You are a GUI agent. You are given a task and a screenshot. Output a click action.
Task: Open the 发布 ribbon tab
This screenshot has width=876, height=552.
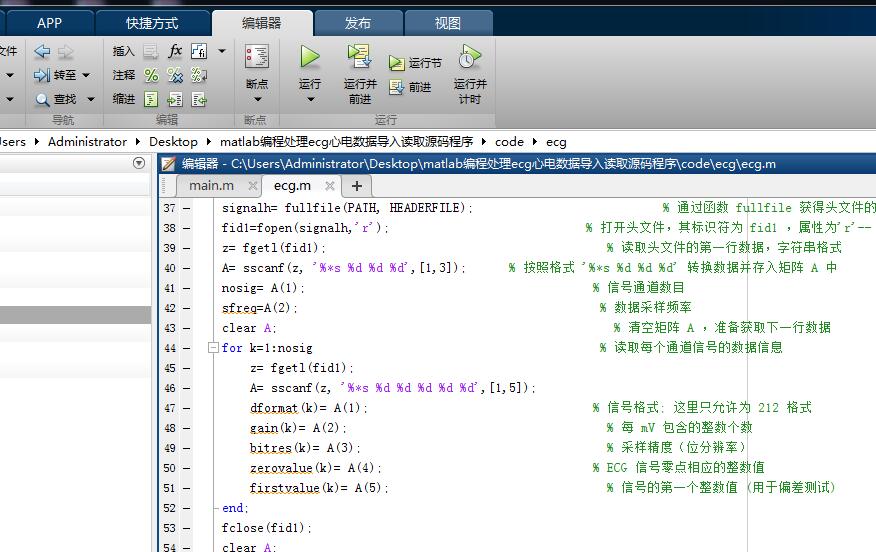(x=358, y=23)
